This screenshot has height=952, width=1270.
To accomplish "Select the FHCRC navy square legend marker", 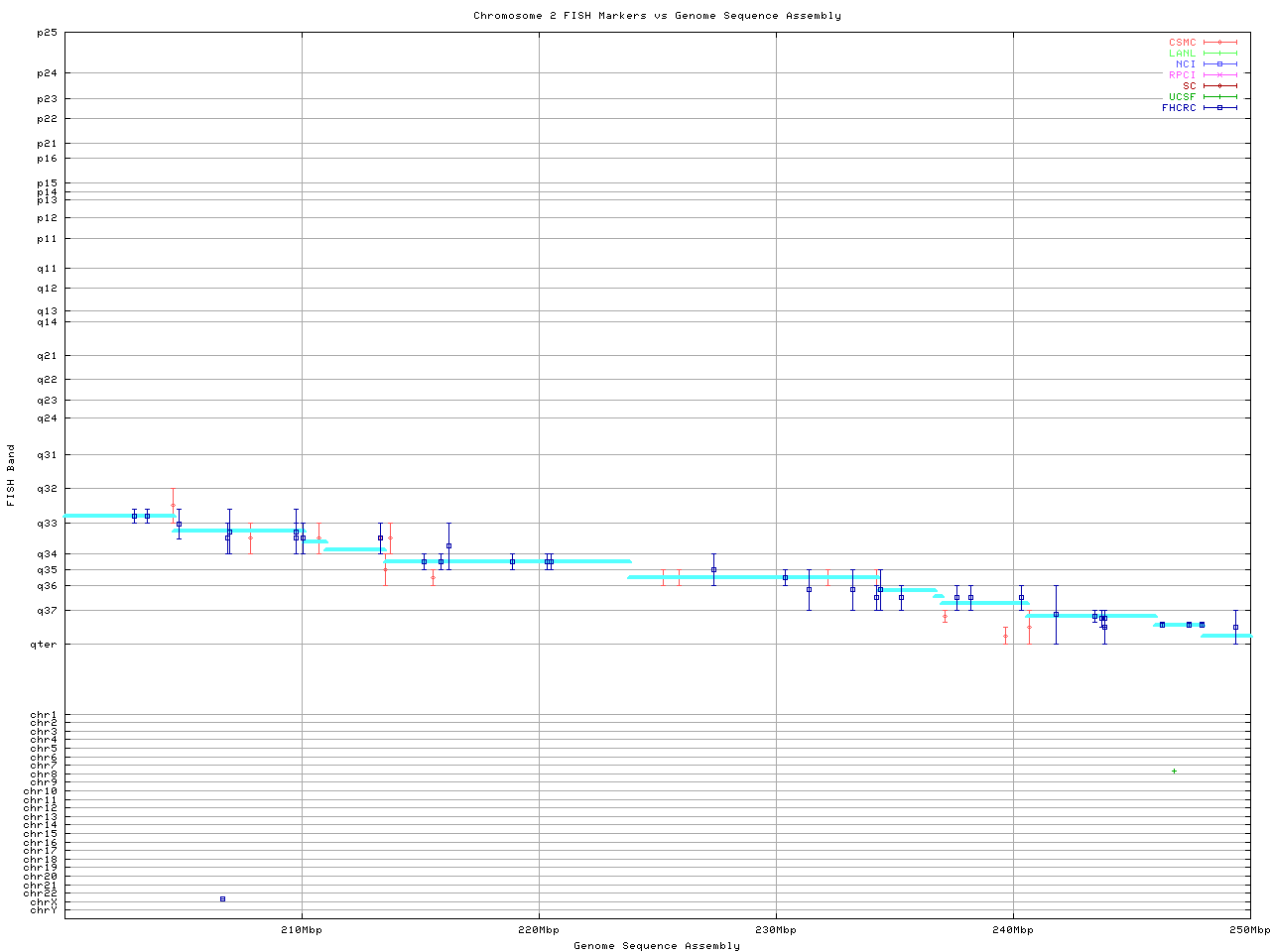I will (x=1219, y=108).
